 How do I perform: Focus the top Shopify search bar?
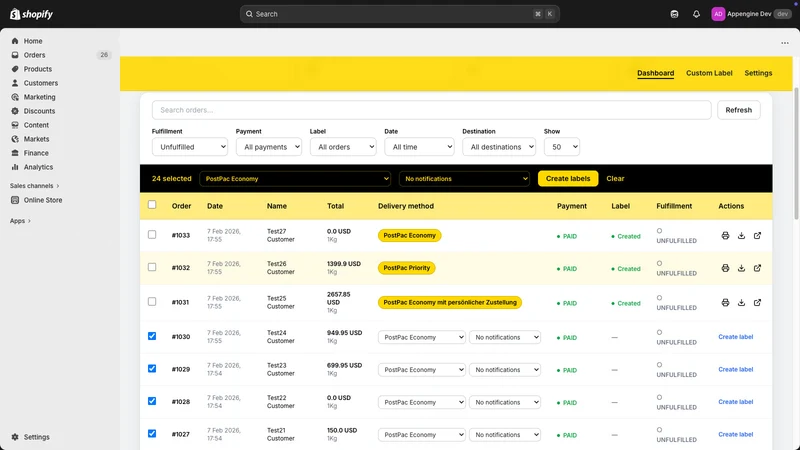tap(399, 14)
